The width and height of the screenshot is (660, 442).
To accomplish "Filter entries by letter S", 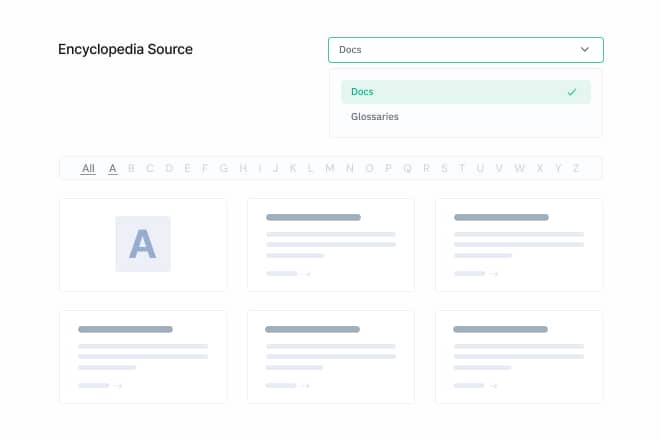I will [444, 168].
